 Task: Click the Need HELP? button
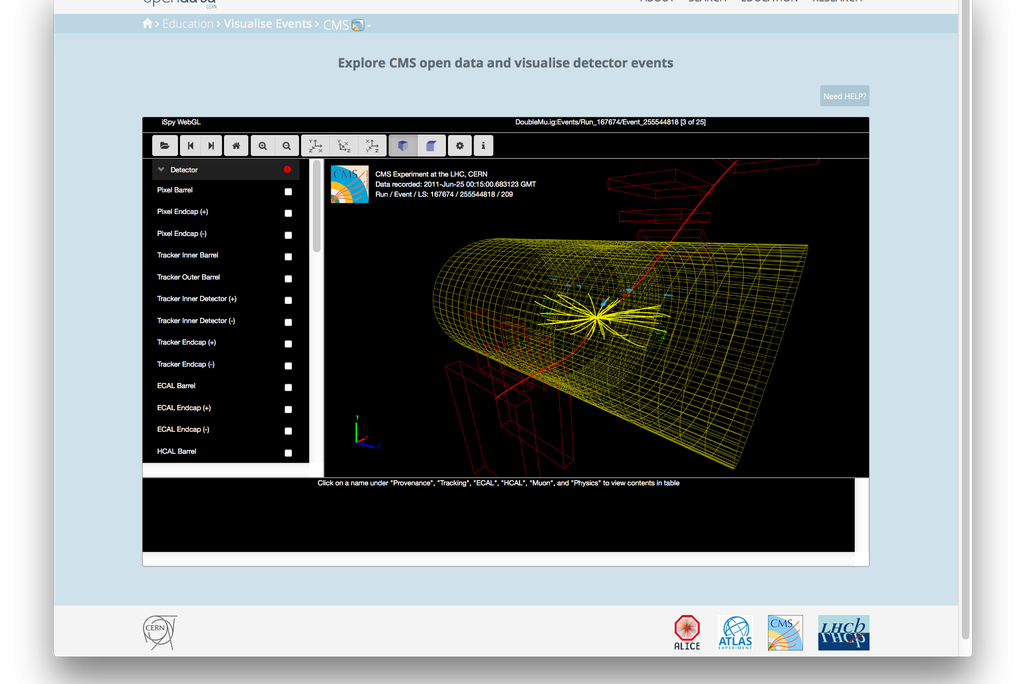point(845,96)
